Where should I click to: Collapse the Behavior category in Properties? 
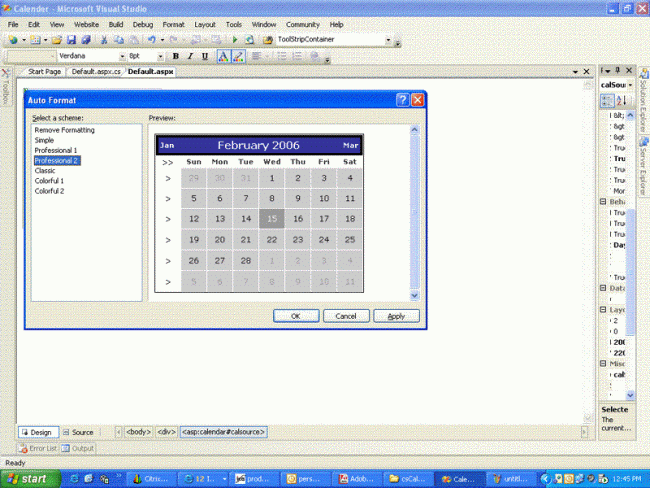[604, 202]
